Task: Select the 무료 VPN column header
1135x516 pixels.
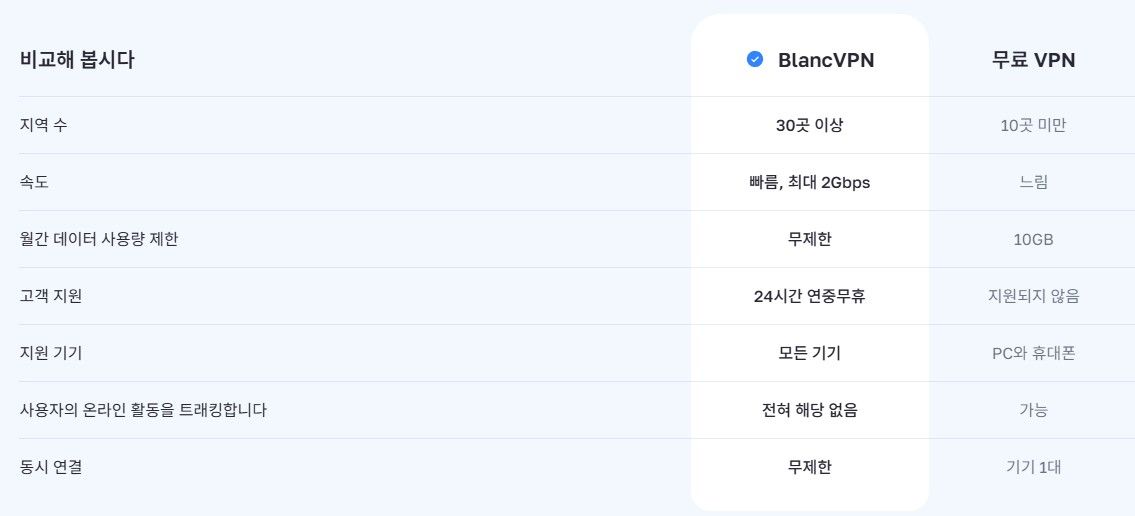Action: (1033, 60)
